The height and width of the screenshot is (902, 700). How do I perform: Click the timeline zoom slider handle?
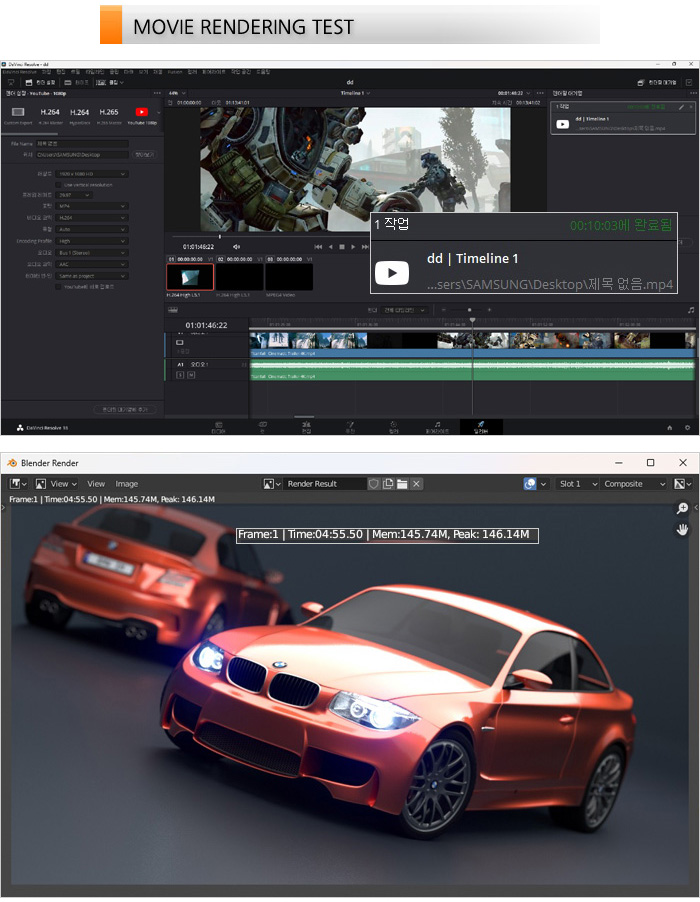pos(469,310)
